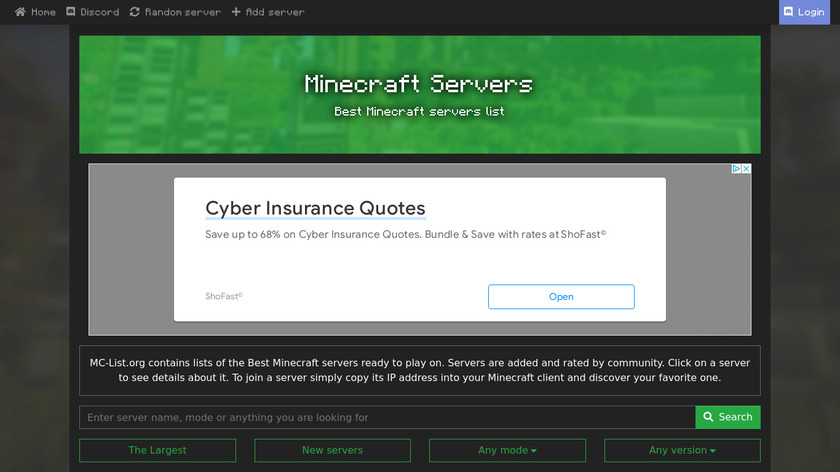The image size is (840, 472).
Task: Click 'Best Minecraft servers list' subtitle
Action: (x=419, y=111)
